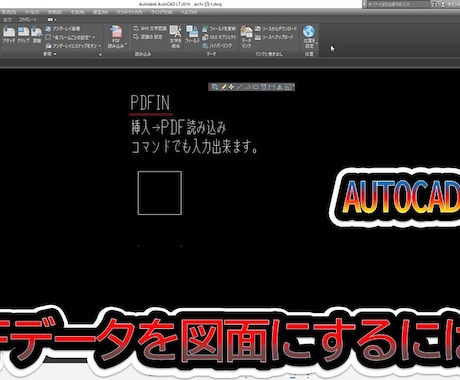Click the keyword search input field
The height and width of the screenshot is (380, 460).
pyautogui.click(x=398, y=4)
